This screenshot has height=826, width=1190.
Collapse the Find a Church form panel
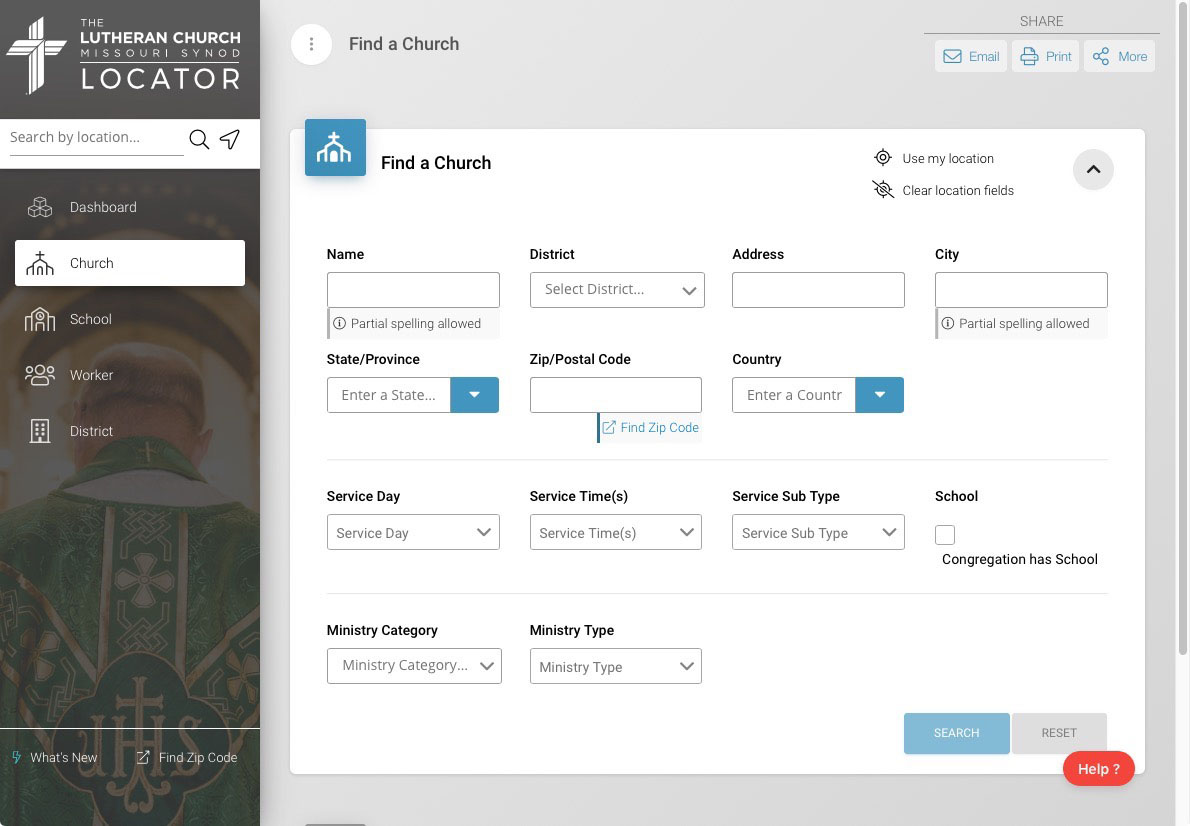tap(1093, 169)
